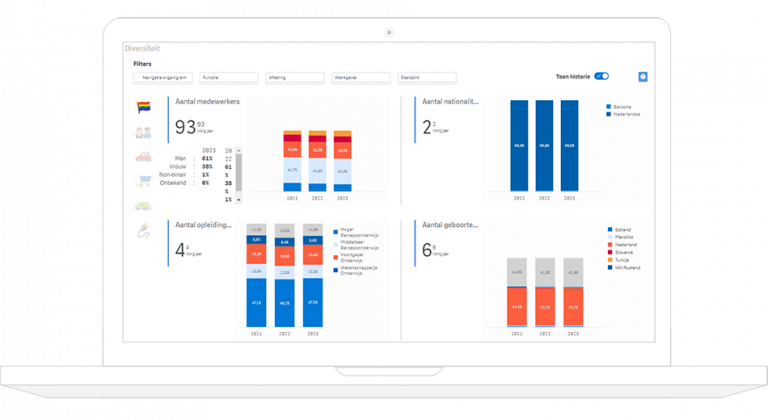Toggle the Toon historie switch
The height and width of the screenshot is (420, 768).
[601, 76]
